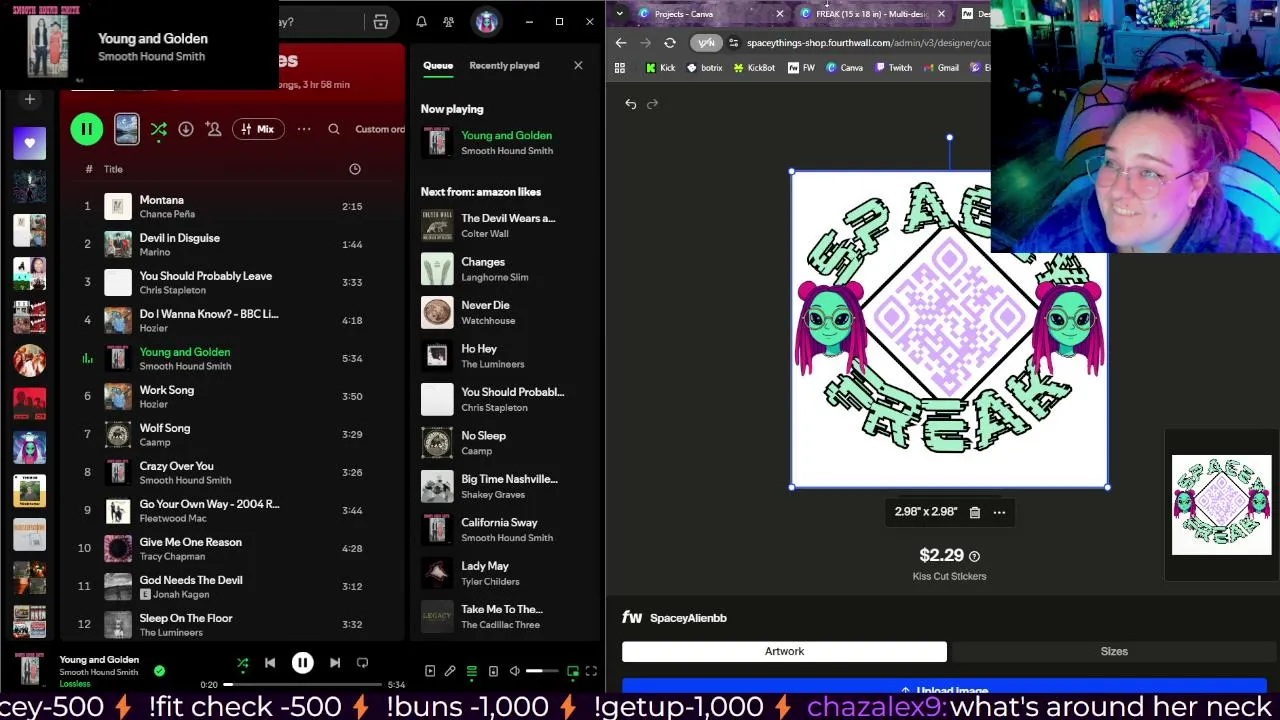This screenshot has width=1280, height=720.
Task: Open the Spotify profile avatar menu
Action: pos(486,22)
